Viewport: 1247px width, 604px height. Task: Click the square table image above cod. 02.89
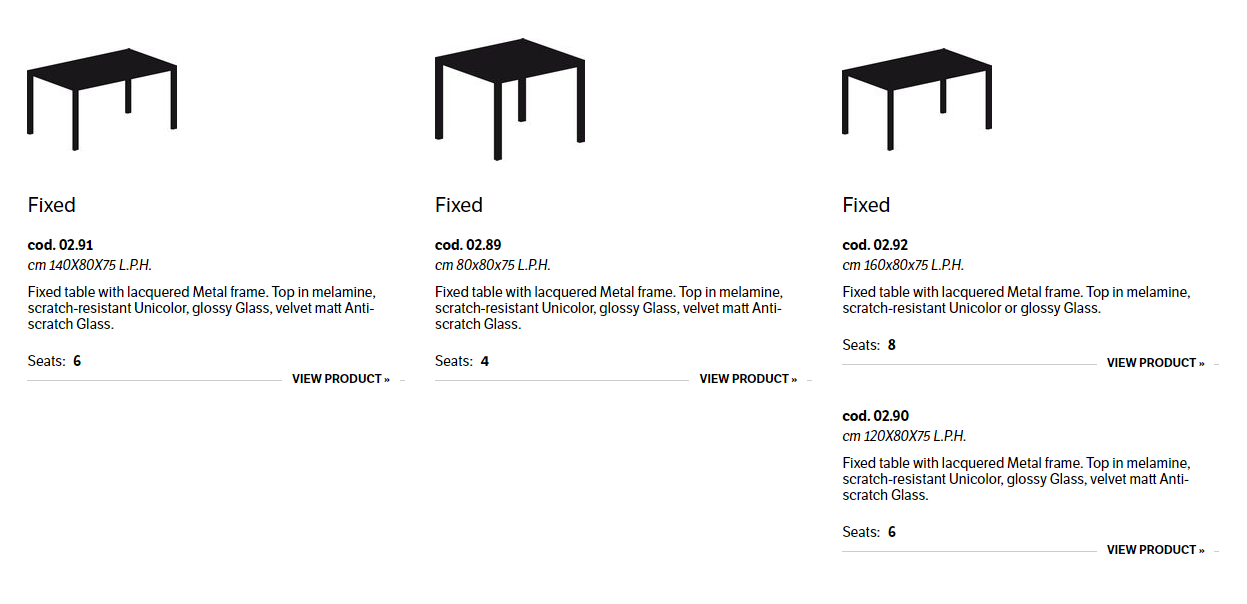510,98
